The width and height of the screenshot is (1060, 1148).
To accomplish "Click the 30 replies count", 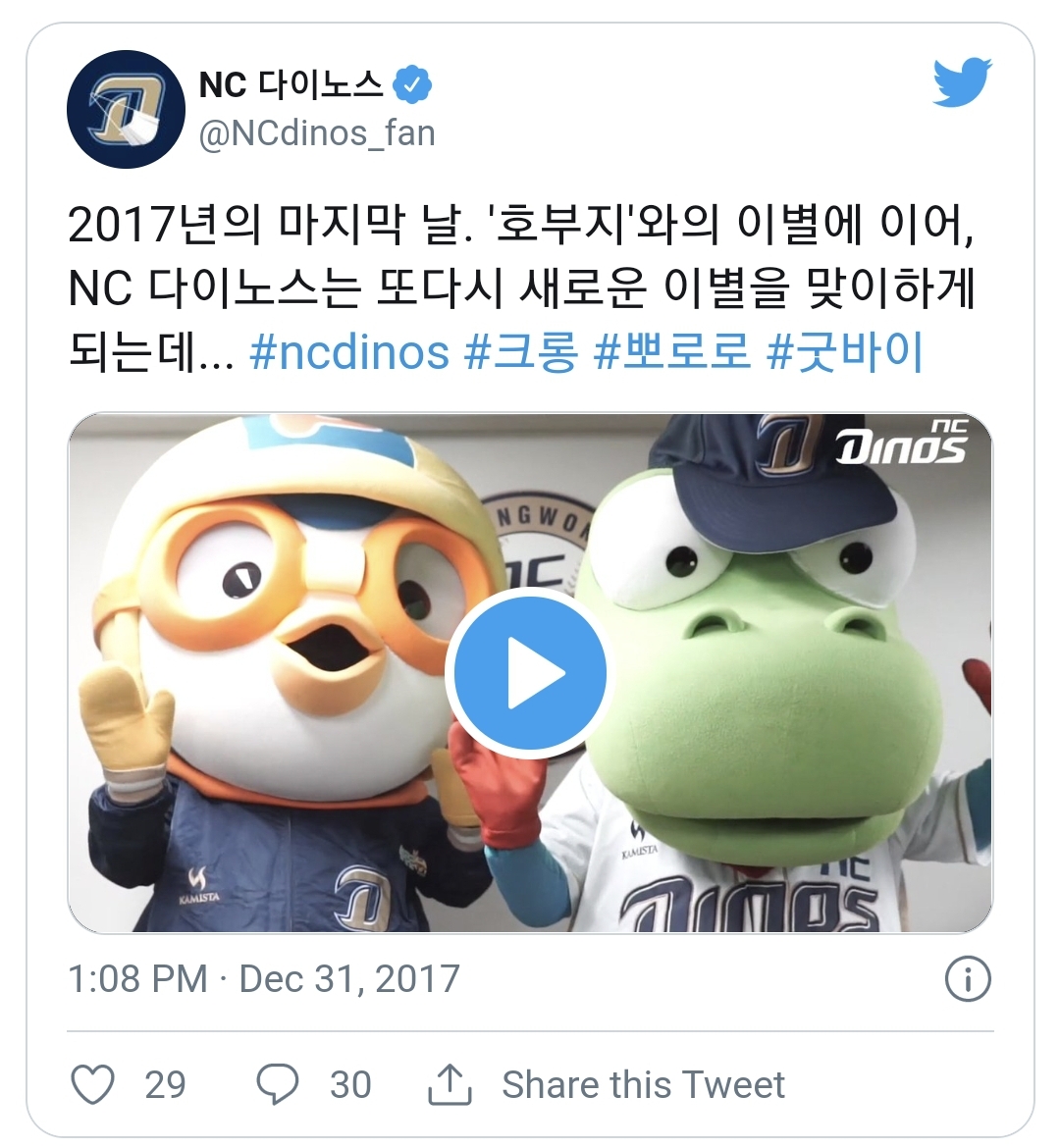I will [x=350, y=1084].
